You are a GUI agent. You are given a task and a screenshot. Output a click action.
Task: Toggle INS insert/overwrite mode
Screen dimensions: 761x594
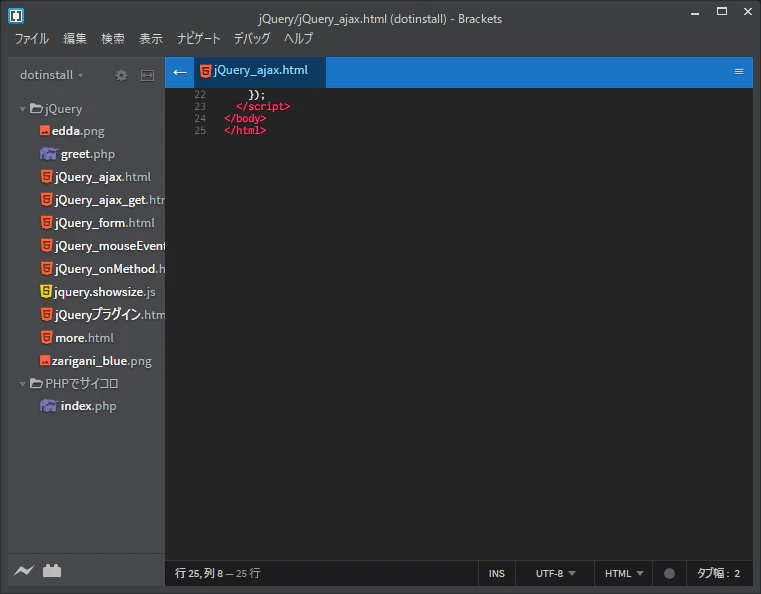(x=496, y=574)
